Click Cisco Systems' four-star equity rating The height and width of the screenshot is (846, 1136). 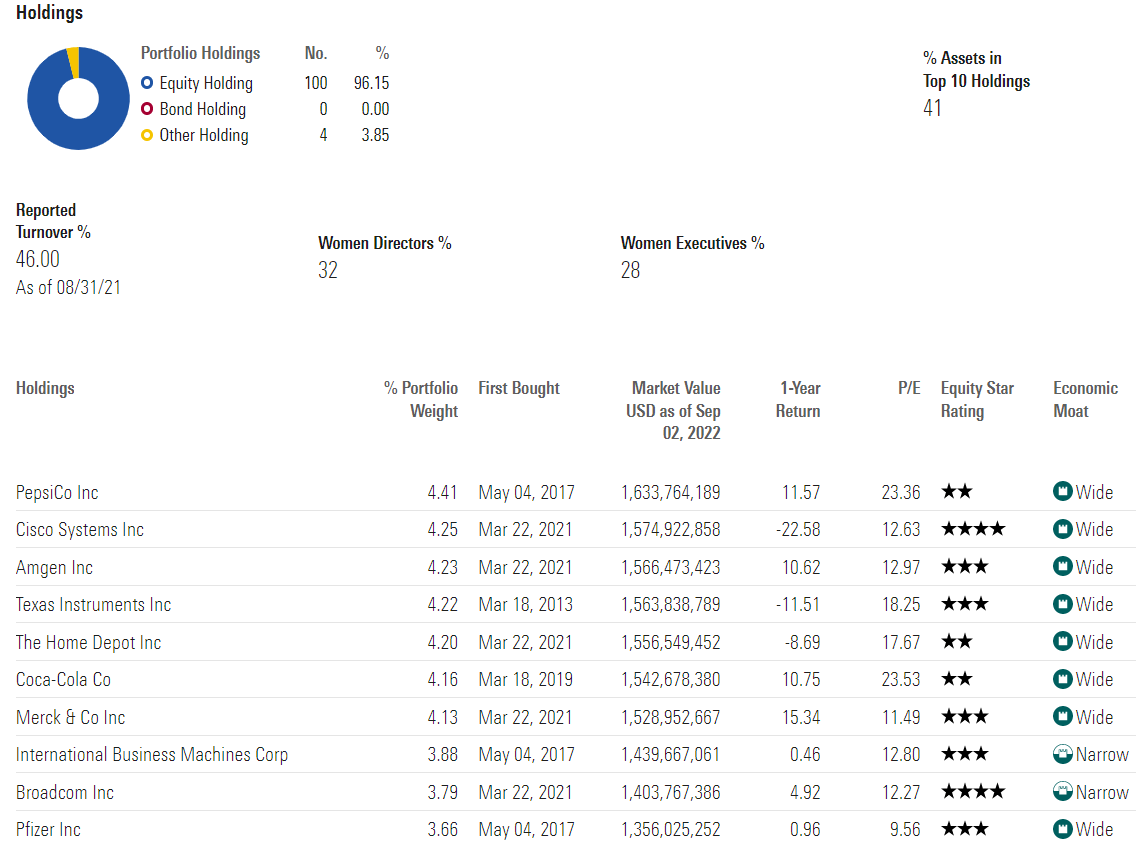pyautogui.click(x=973, y=529)
